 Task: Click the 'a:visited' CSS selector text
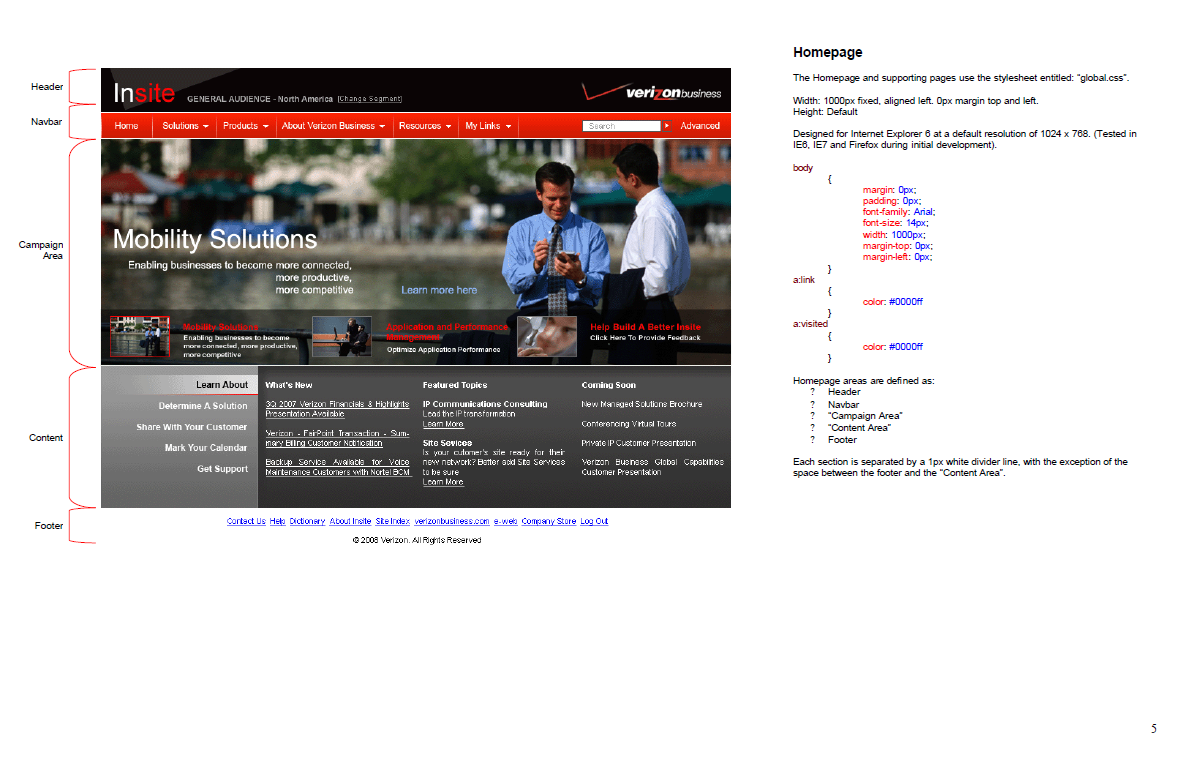pyautogui.click(x=811, y=324)
